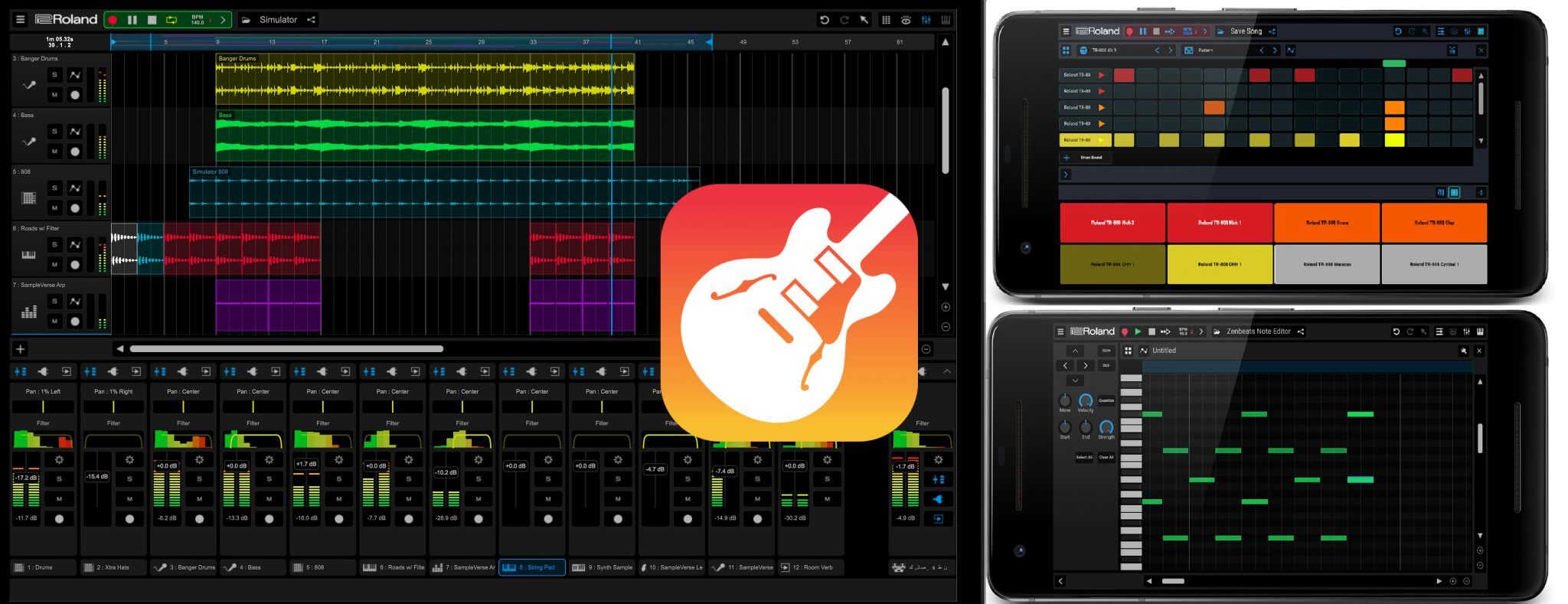Open the hamburger menu beside the Roland logo
The image size is (1568, 604).
tap(21, 20)
